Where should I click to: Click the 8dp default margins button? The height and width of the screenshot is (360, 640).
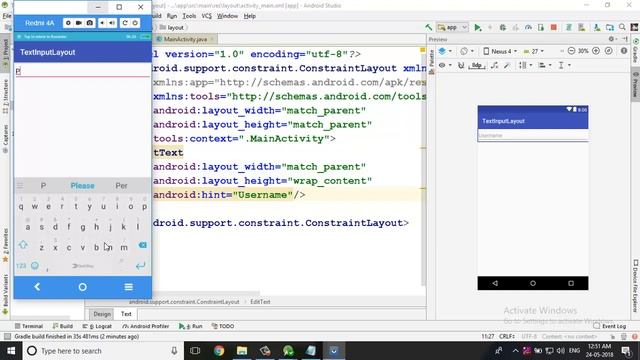pos(477,65)
